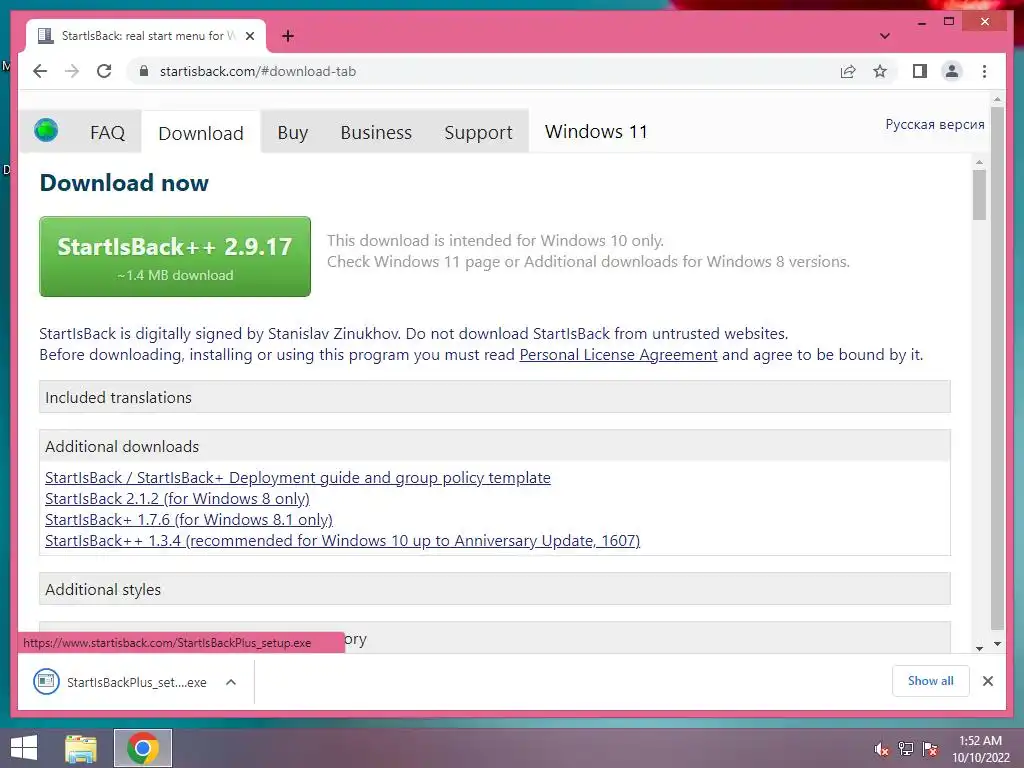Reload the StartIsBack page
Screen dimensions: 1024x768
tap(104, 71)
